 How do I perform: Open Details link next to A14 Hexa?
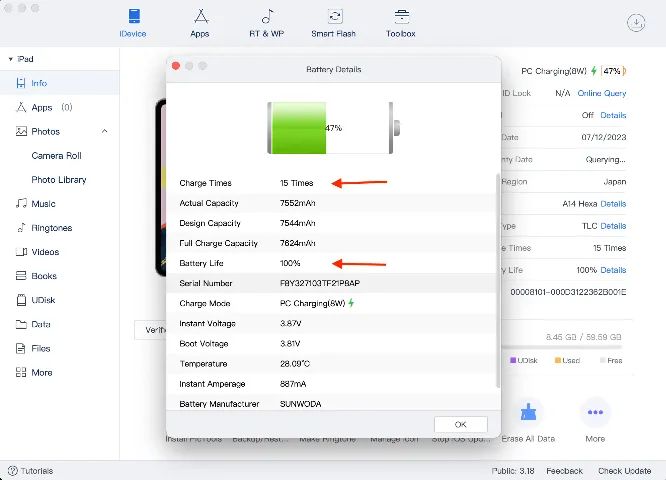(x=613, y=204)
